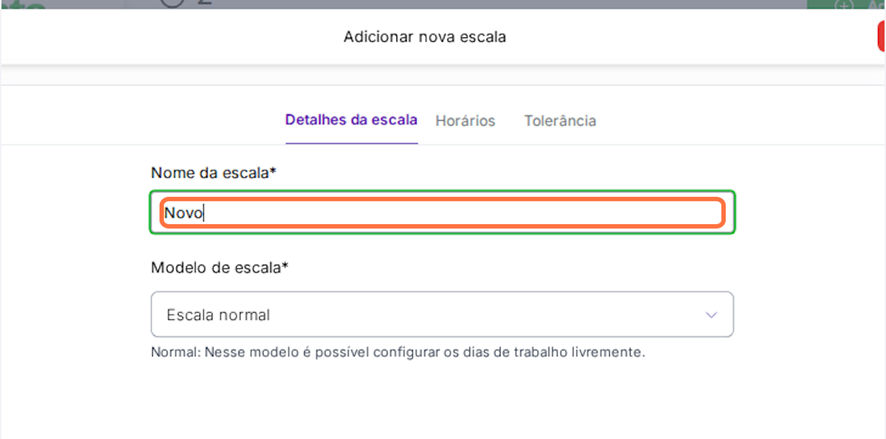The width and height of the screenshot is (886, 439).
Task: Switch to the Tolerância tab
Action: point(560,121)
